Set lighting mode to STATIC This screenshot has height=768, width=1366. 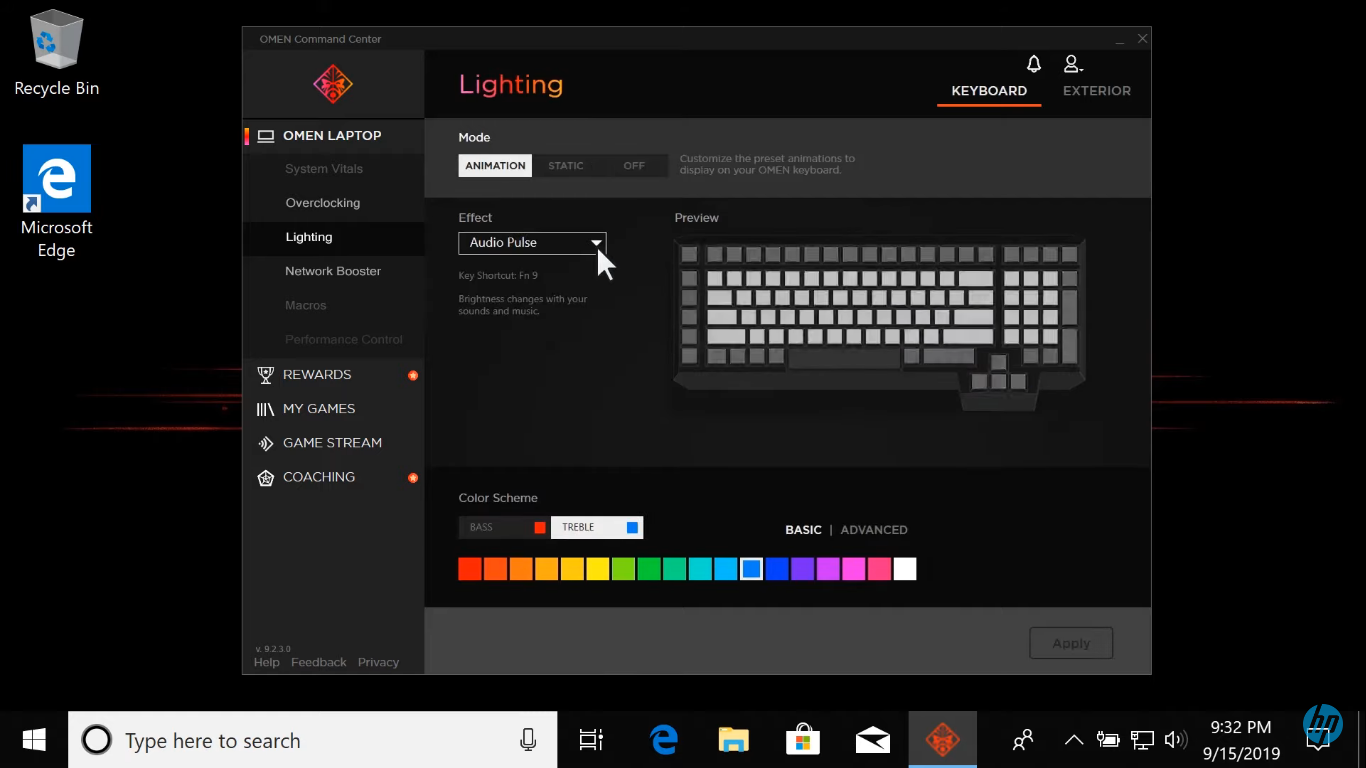coord(566,166)
